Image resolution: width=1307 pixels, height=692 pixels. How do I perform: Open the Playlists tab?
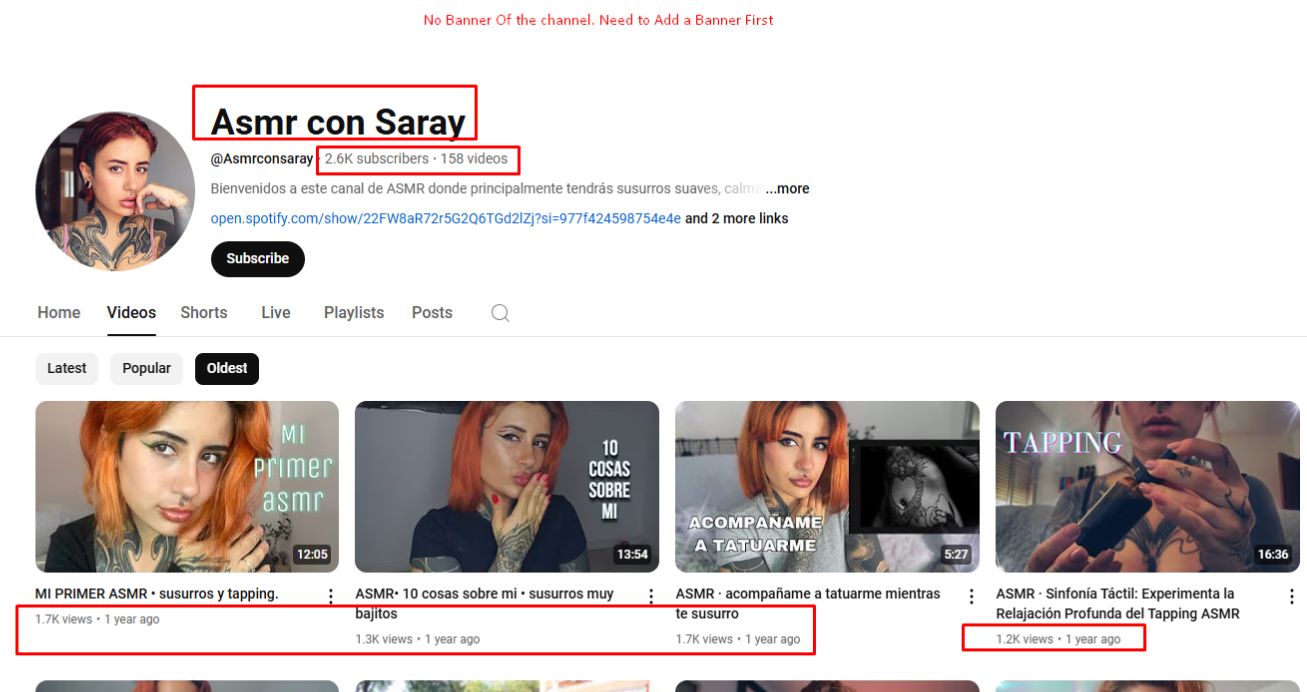pyautogui.click(x=354, y=313)
